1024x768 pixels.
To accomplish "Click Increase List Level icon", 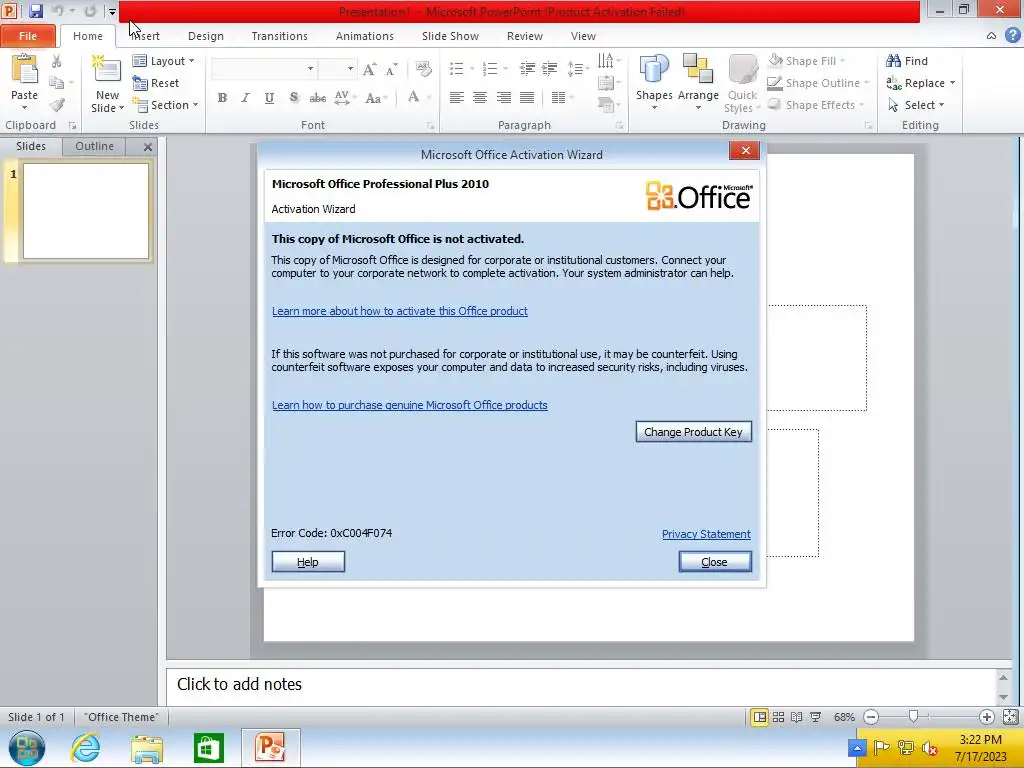I will [550, 69].
